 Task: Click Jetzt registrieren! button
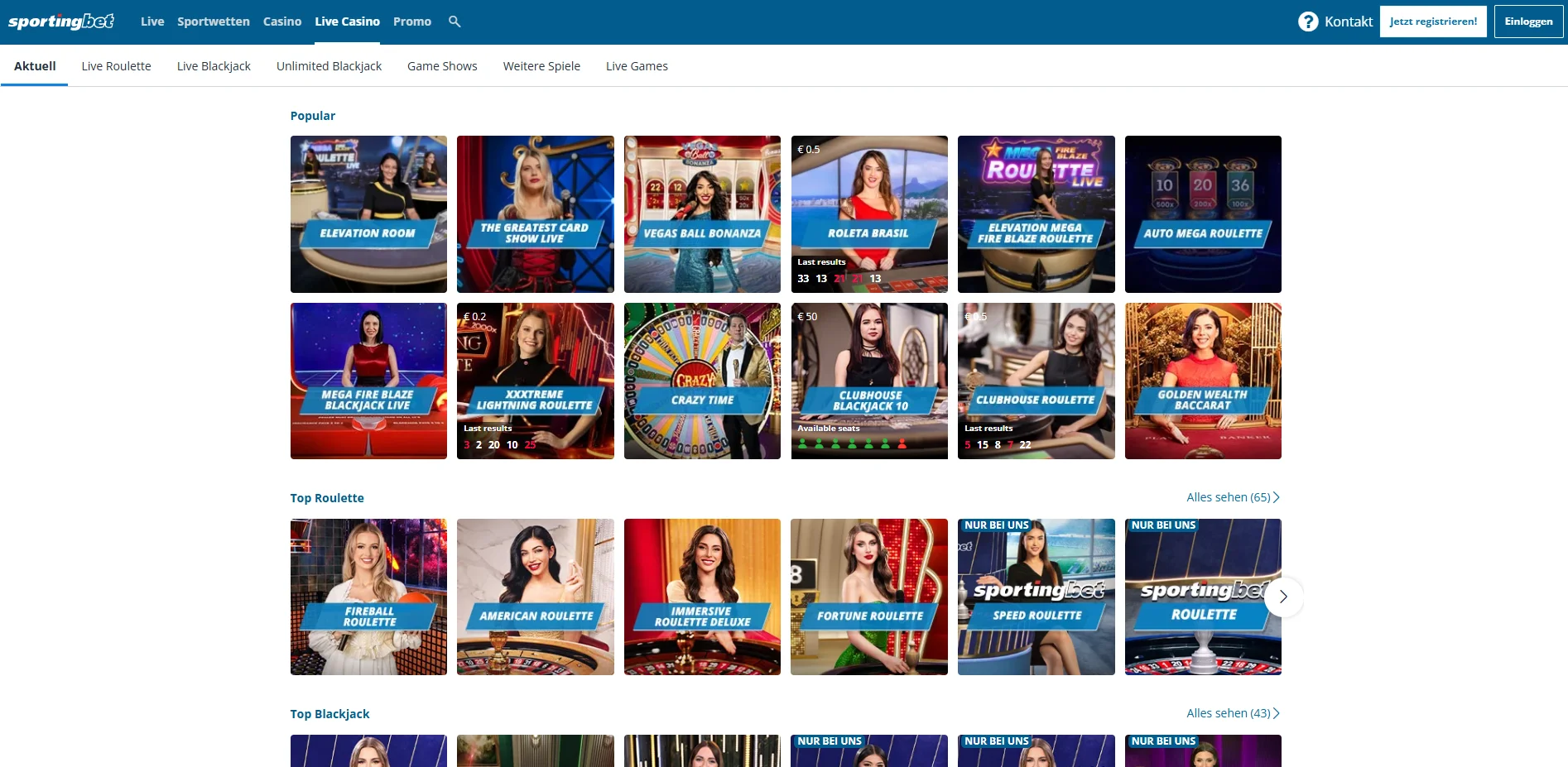[1433, 22]
